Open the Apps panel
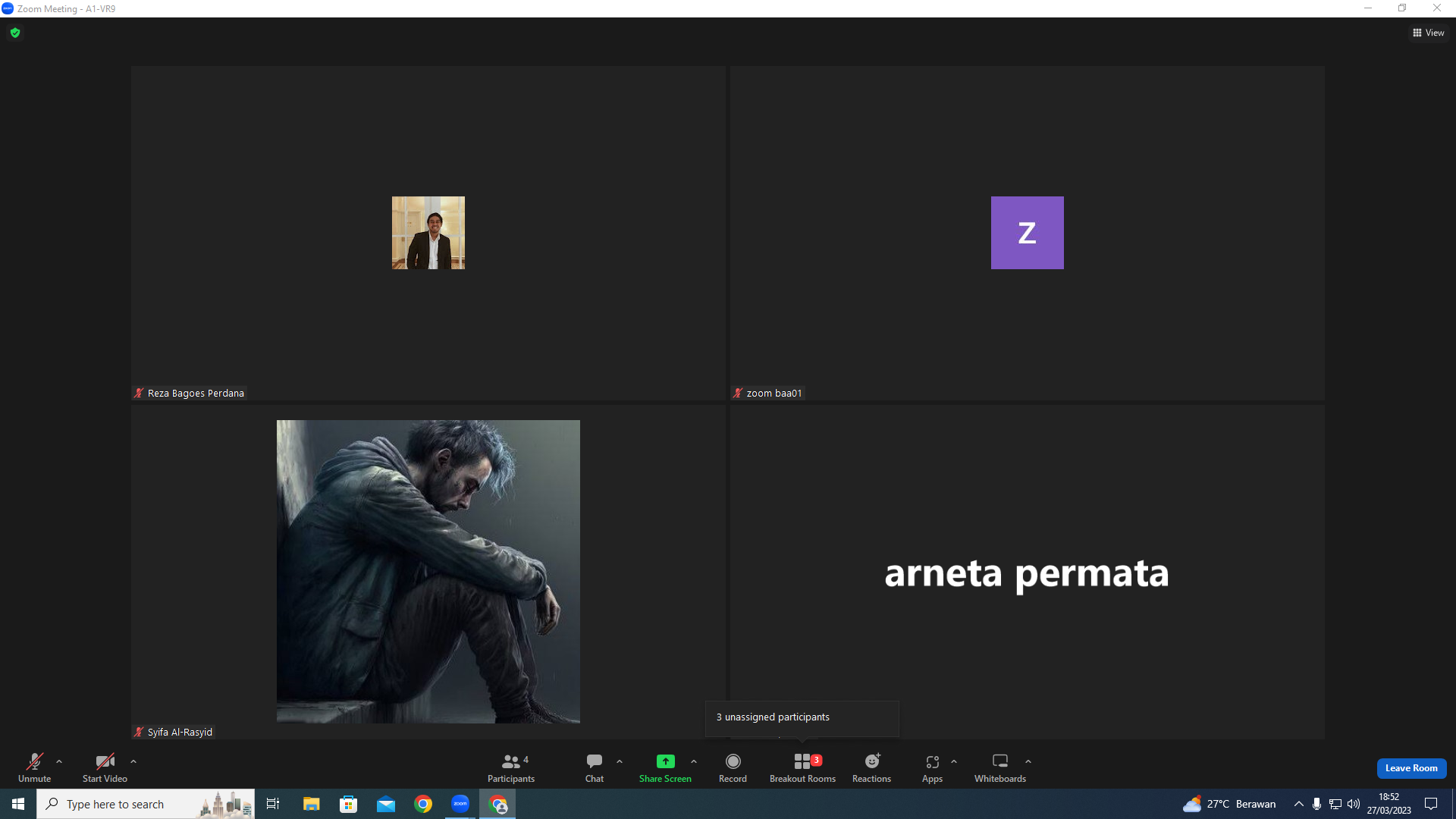The width and height of the screenshot is (1456, 819). click(x=933, y=767)
